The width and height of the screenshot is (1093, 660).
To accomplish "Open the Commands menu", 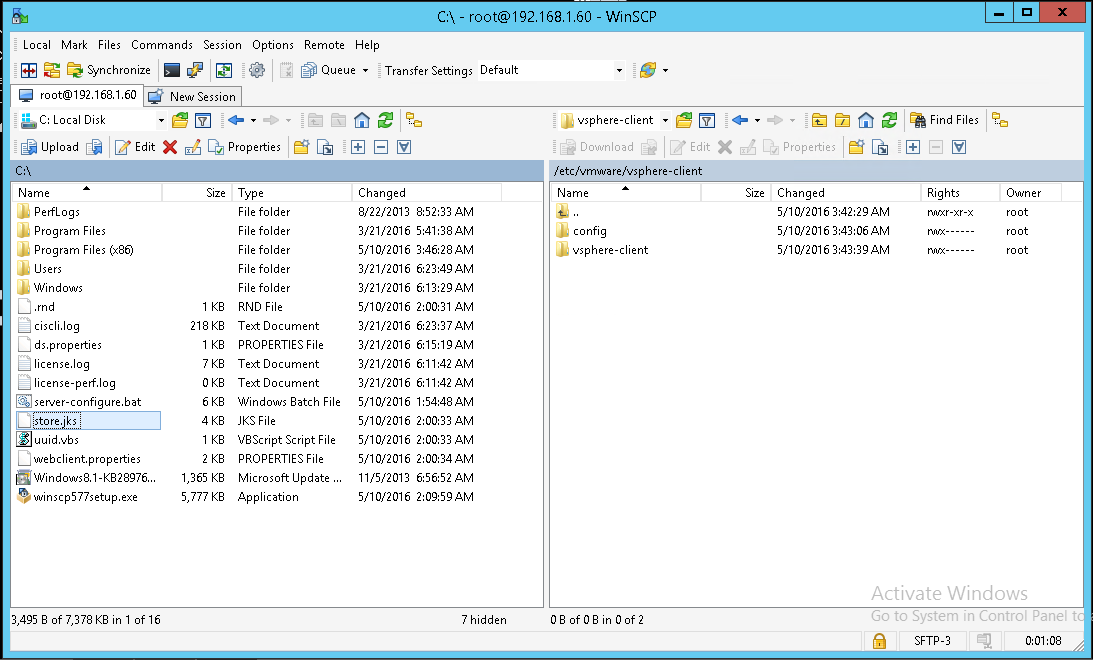I will (161, 44).
